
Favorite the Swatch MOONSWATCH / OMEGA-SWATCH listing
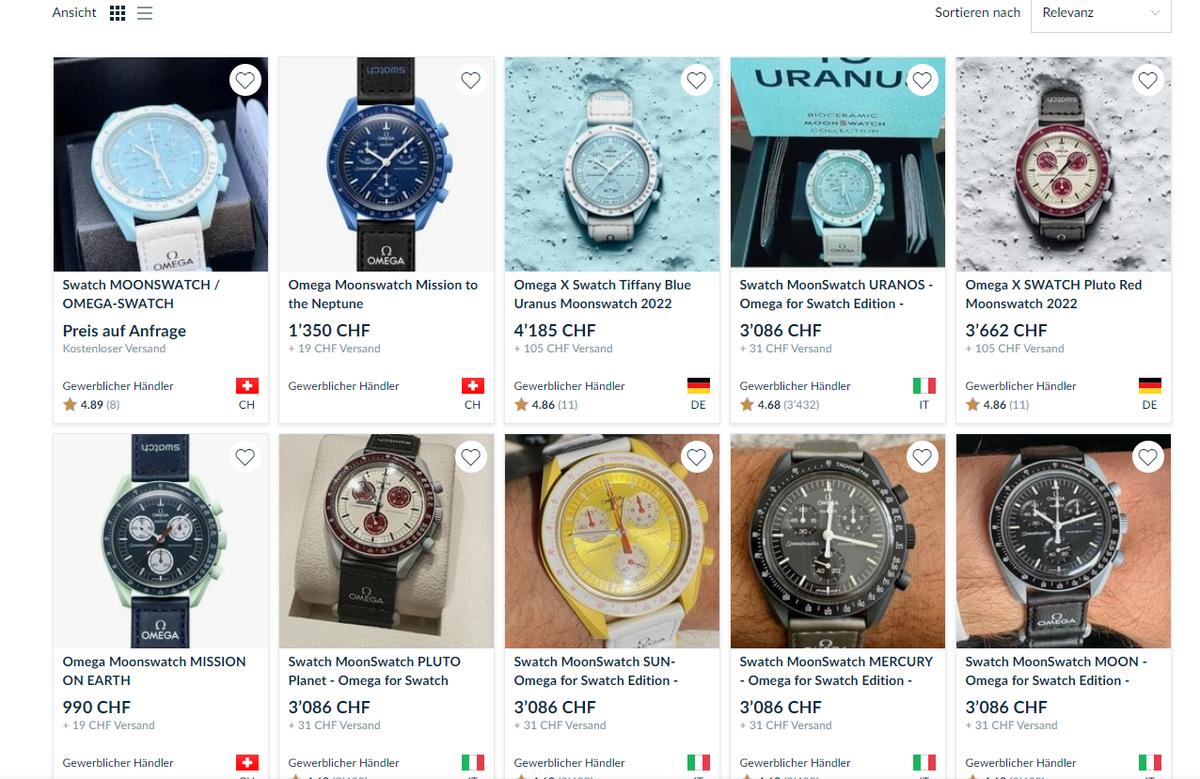pyautogui.click(x=245, y=80)
